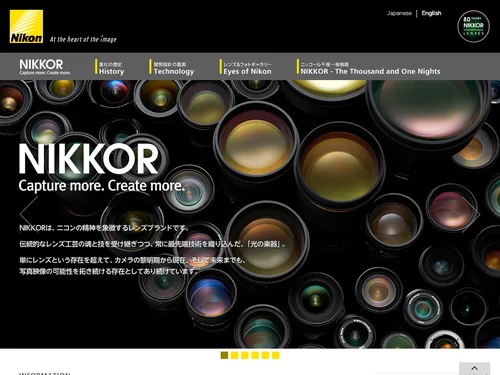The width and height of the screenshot is (500, 375).
Task: Click the NIKKOR logo in the gray navigation bar
Action: pyautogui.click(x=45, y=67)
